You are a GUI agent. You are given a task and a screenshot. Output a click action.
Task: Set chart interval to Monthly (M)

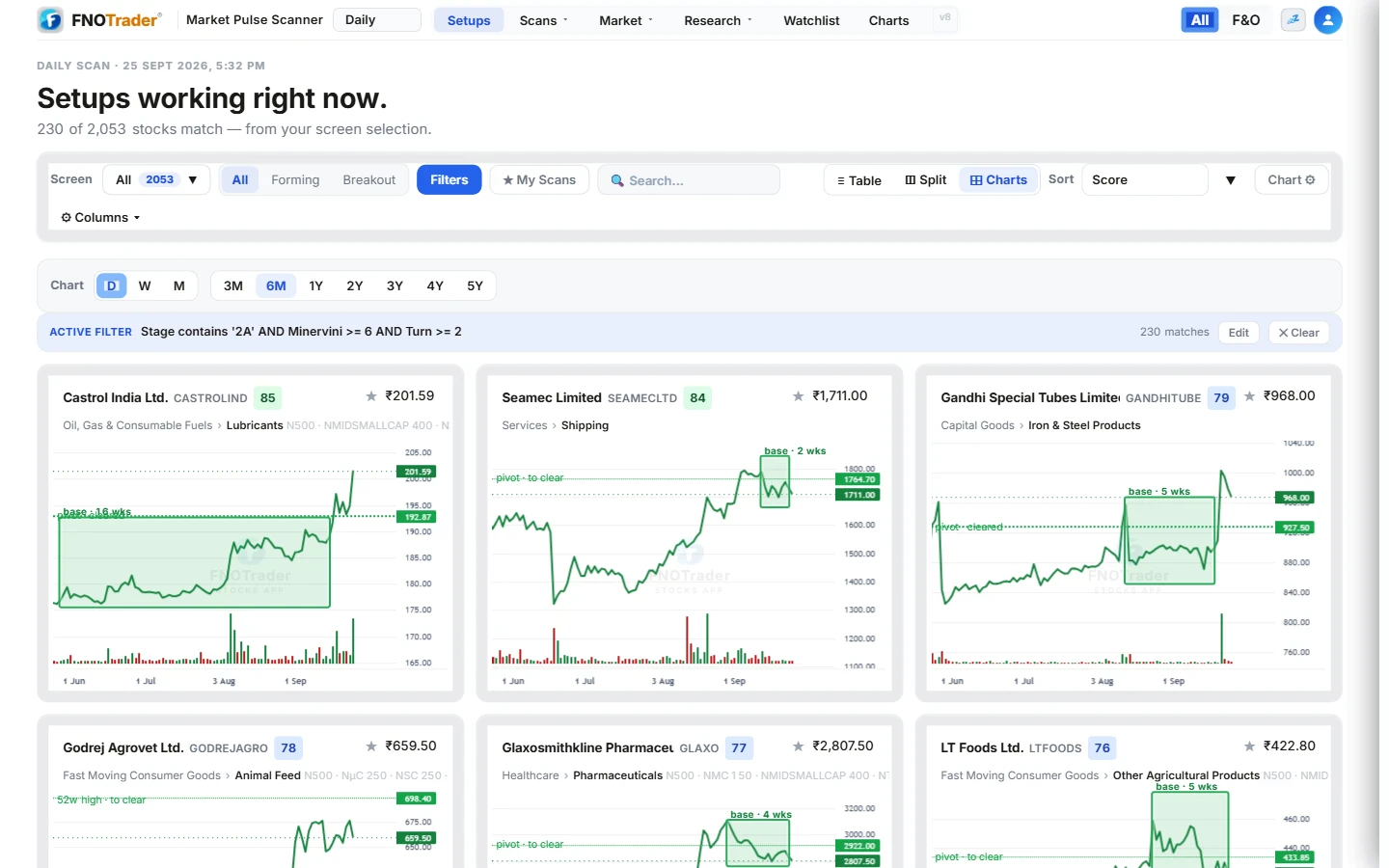179,285
